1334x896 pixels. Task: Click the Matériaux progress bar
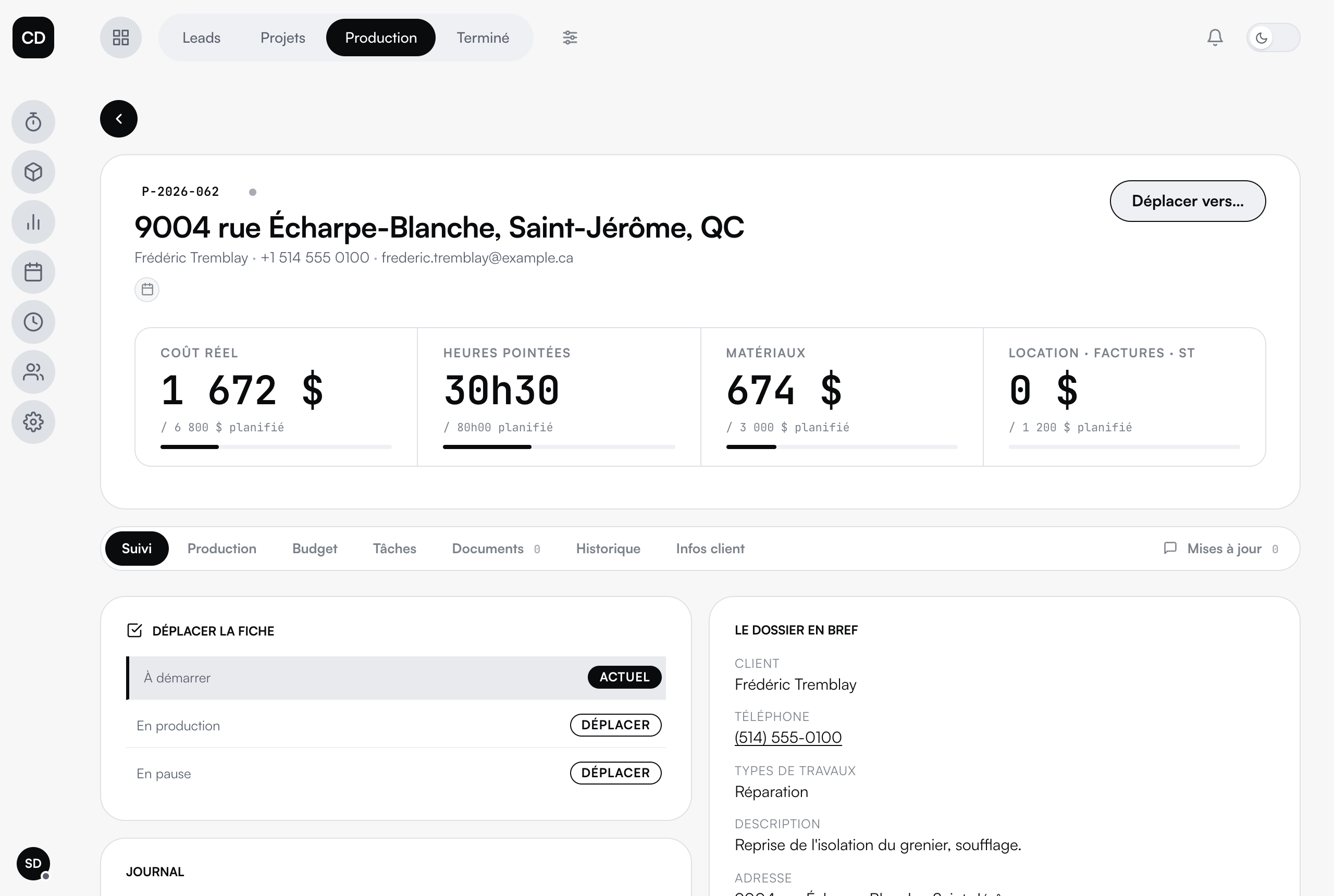point(842,446)
